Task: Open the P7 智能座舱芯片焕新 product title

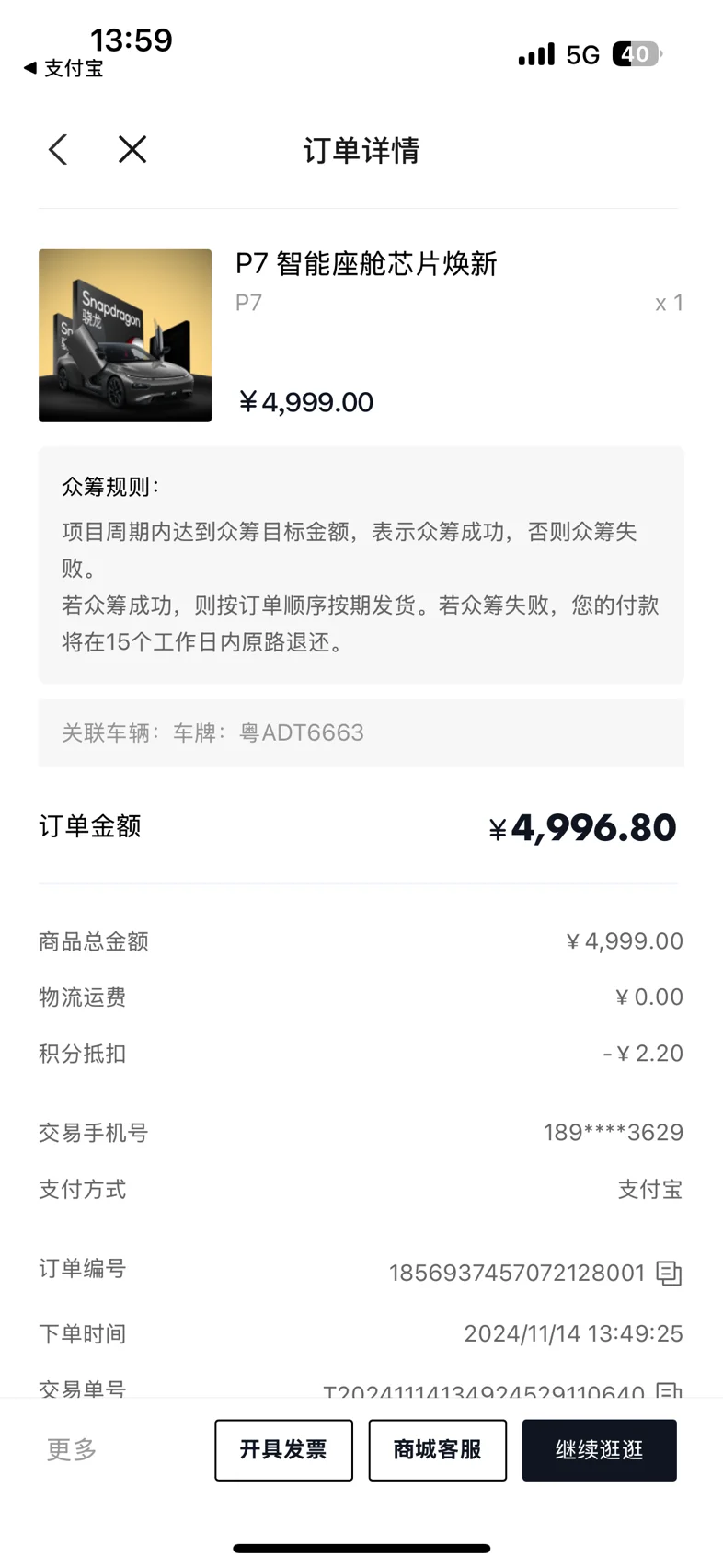Action: point(366,264)
